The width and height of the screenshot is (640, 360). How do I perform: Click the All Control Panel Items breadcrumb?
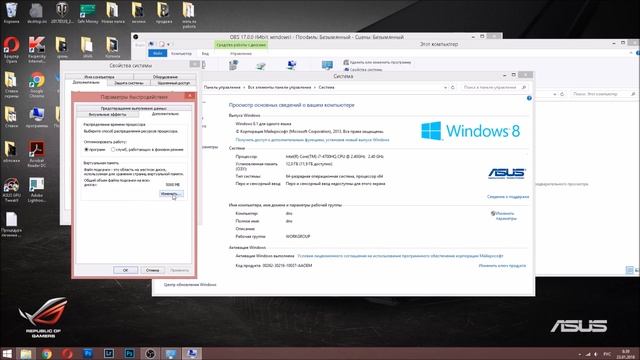tap(280, 87)
